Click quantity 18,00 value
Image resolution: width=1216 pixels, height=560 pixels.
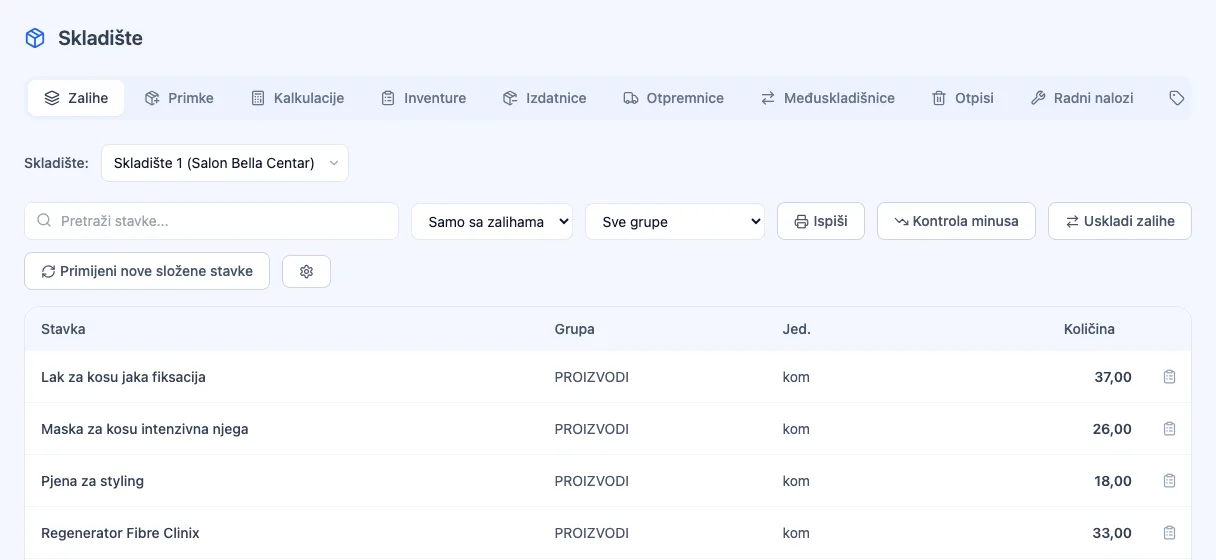1113,481
